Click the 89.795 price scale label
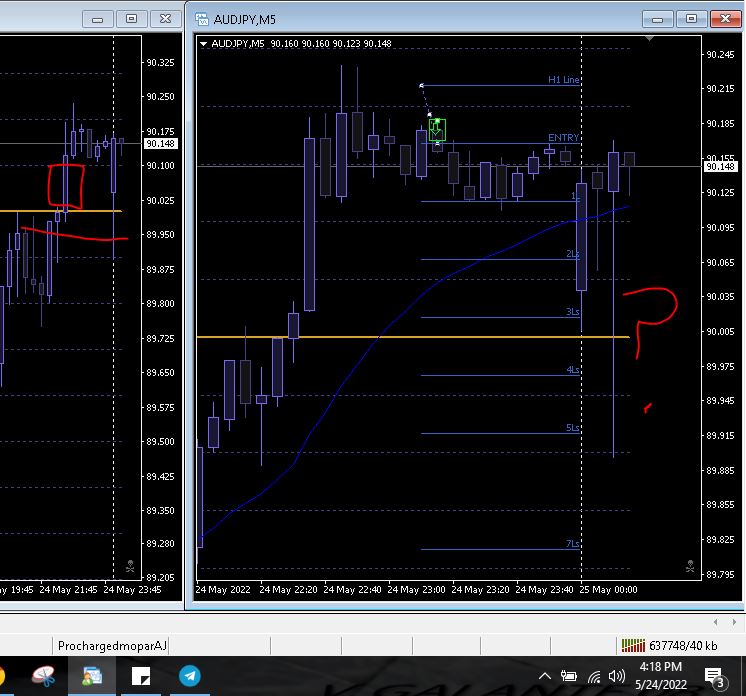This screenshot has height=696, width=746. click(720, 574)
